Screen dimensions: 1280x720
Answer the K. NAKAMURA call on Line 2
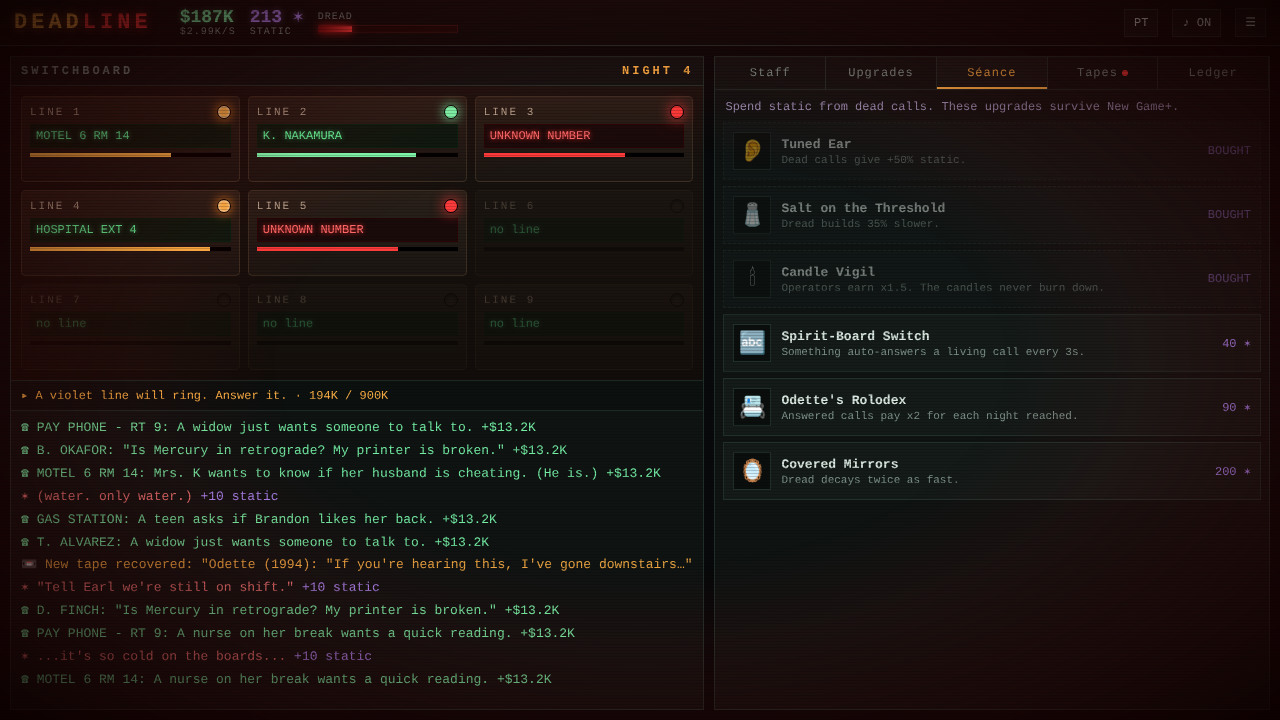[x=357, y=139]
